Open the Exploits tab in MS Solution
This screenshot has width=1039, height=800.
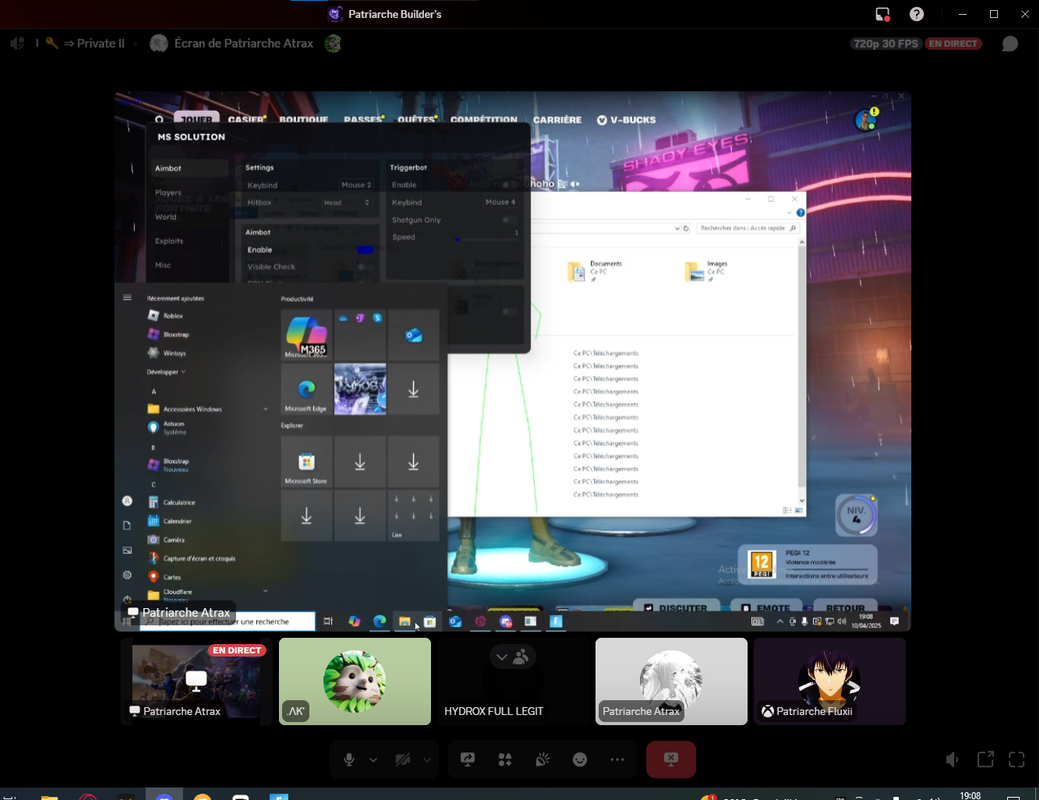coord(169,241)
